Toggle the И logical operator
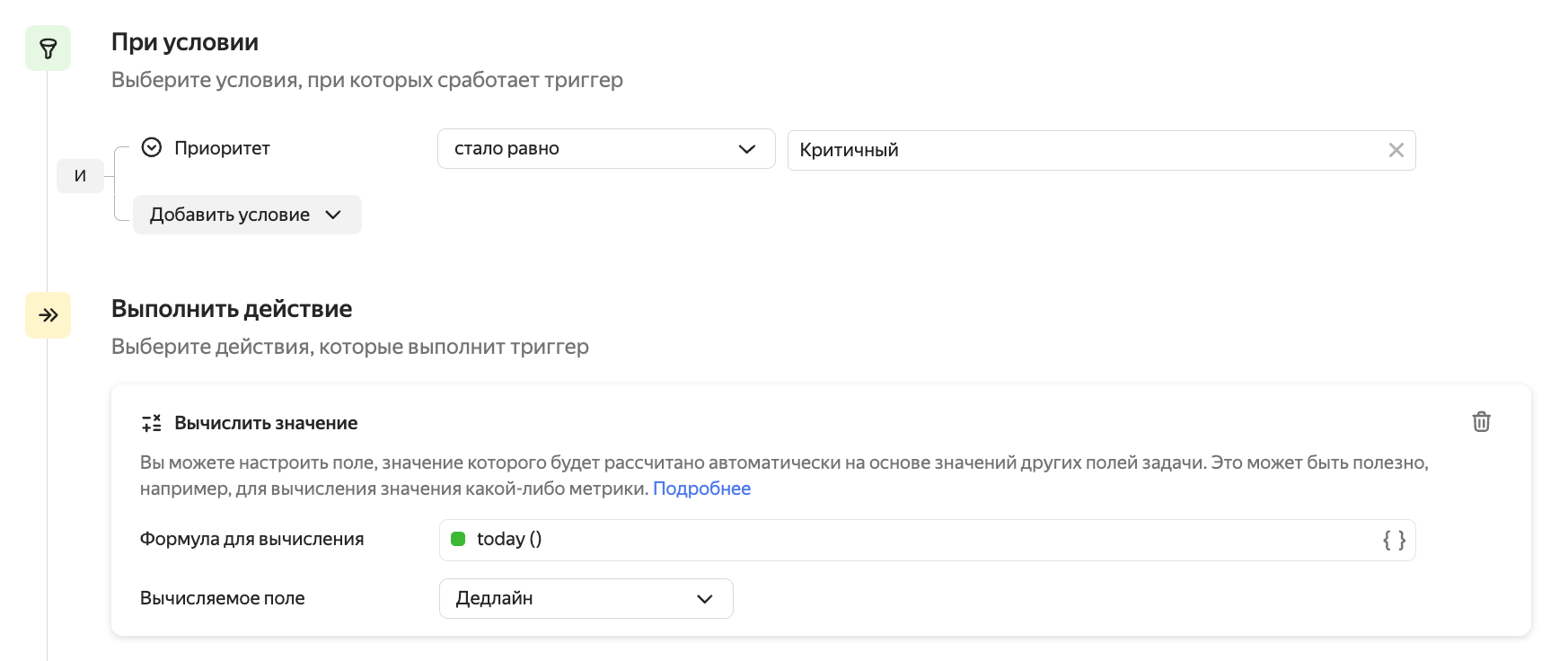 [x=80, y=176]
